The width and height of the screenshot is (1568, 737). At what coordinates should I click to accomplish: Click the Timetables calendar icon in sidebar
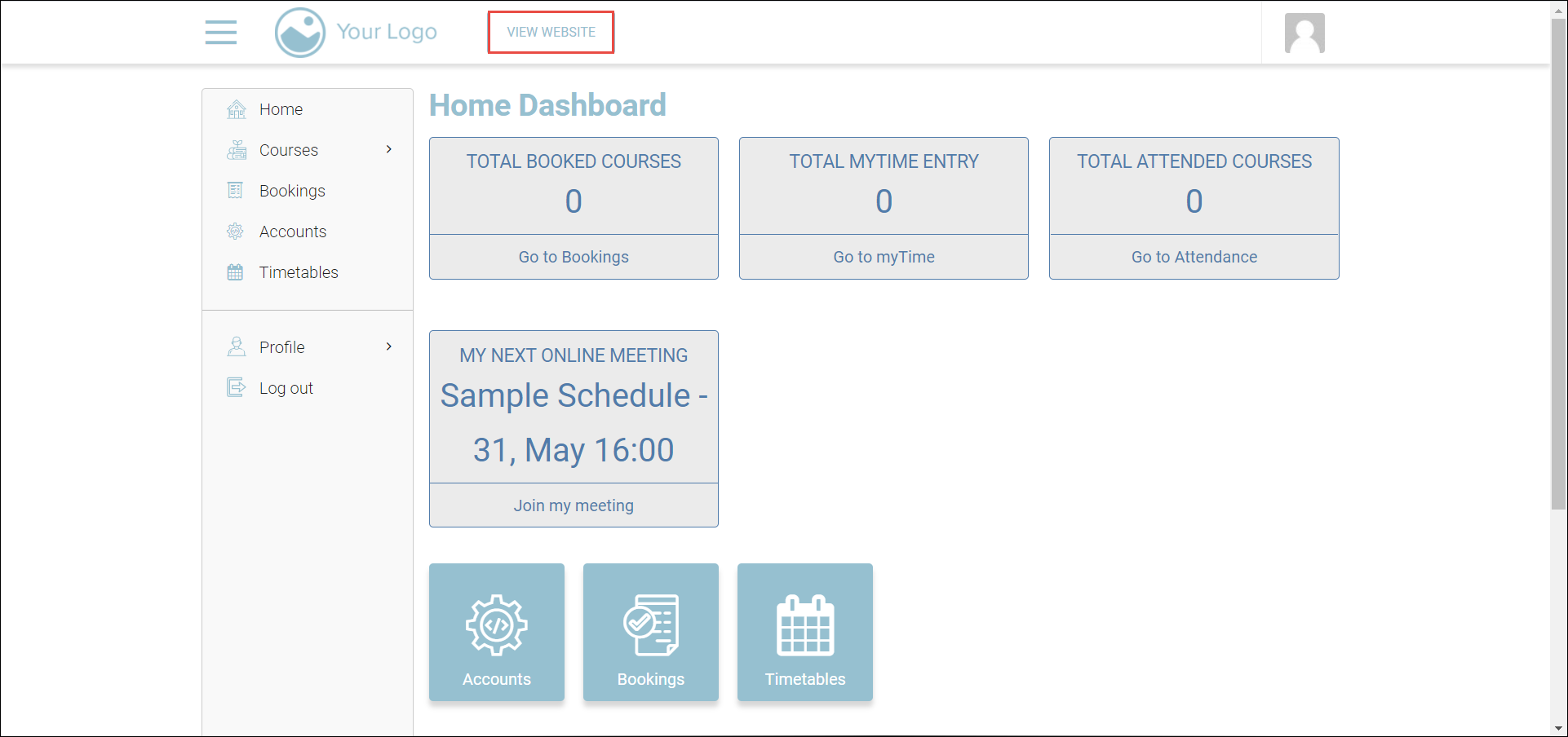[x=236, y=272]
